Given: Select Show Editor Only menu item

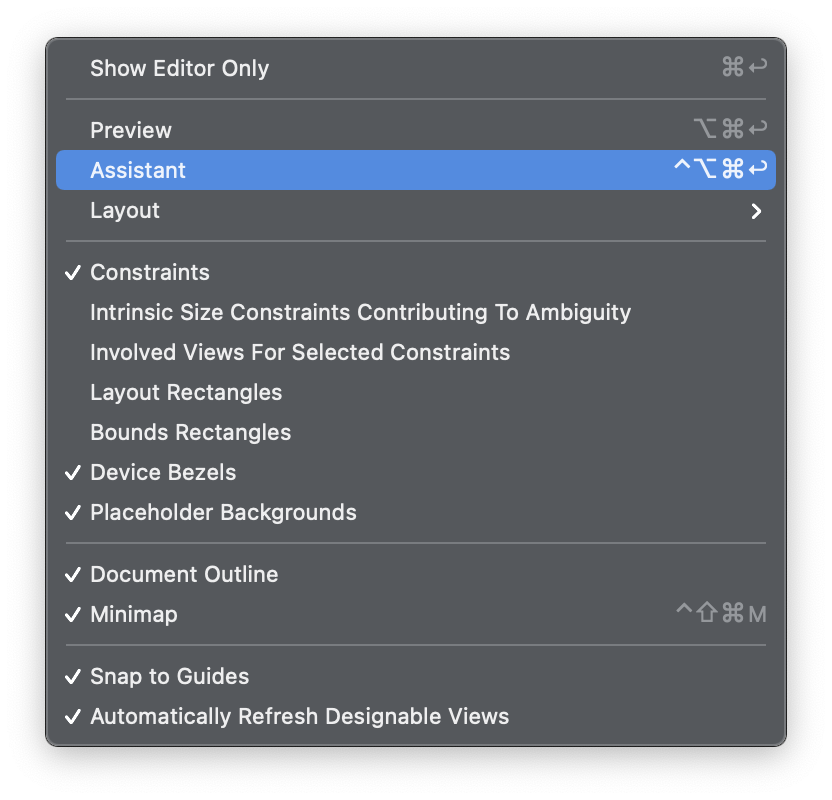Looking at the screenshot, I should pos(415,68).
